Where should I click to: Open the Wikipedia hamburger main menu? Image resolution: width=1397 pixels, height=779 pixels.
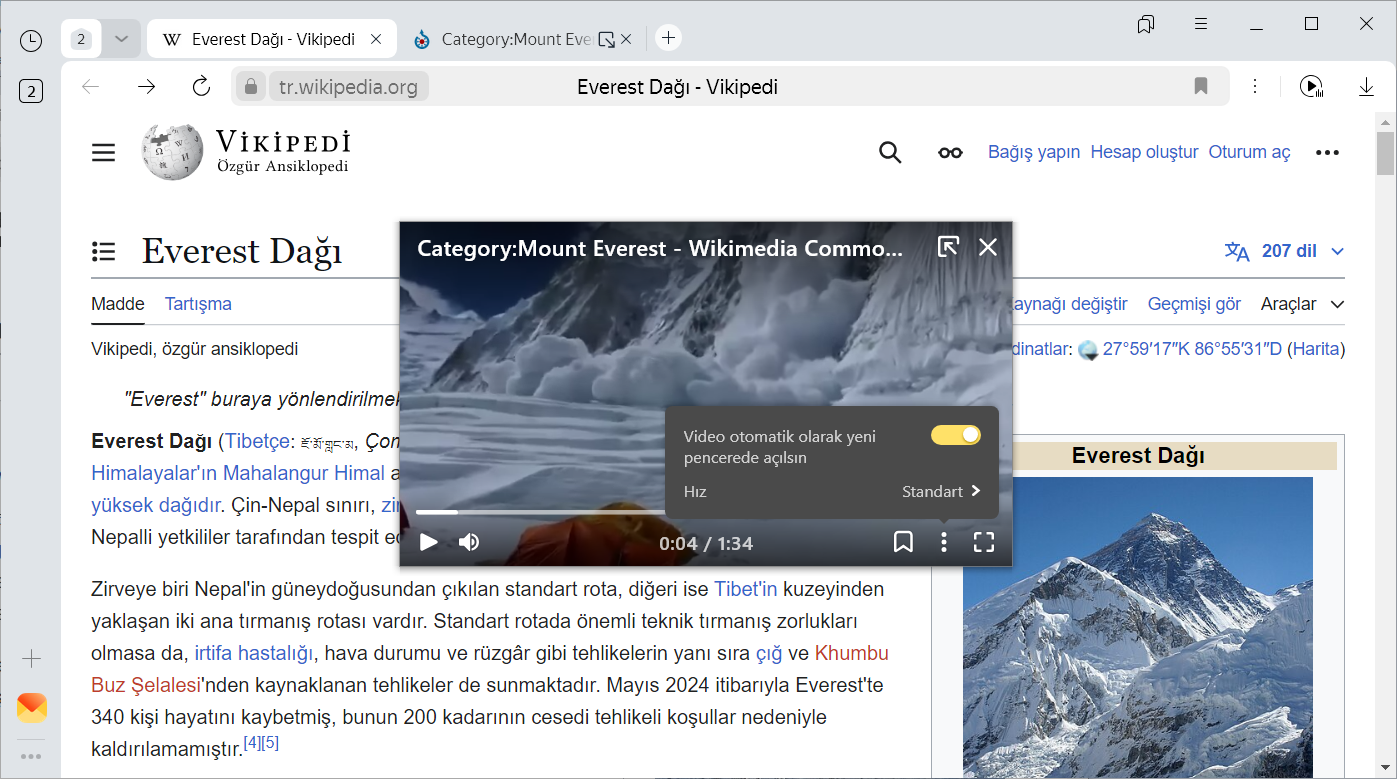[x=104, y=152]
